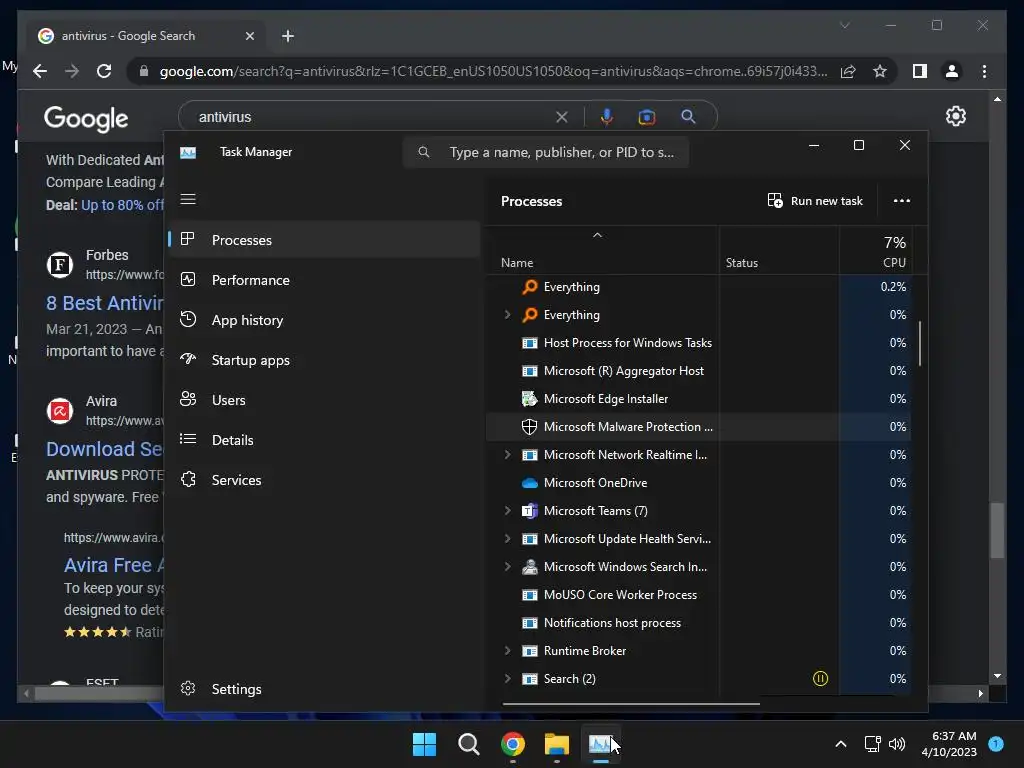Click the process list vertical scrollbar
The height and width of the screenshot is (768, 1024).
click(x=920, y=344)
